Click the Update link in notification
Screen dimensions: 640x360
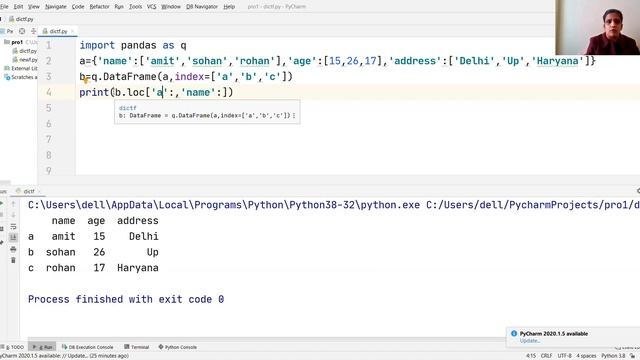[x=530, y=340]
